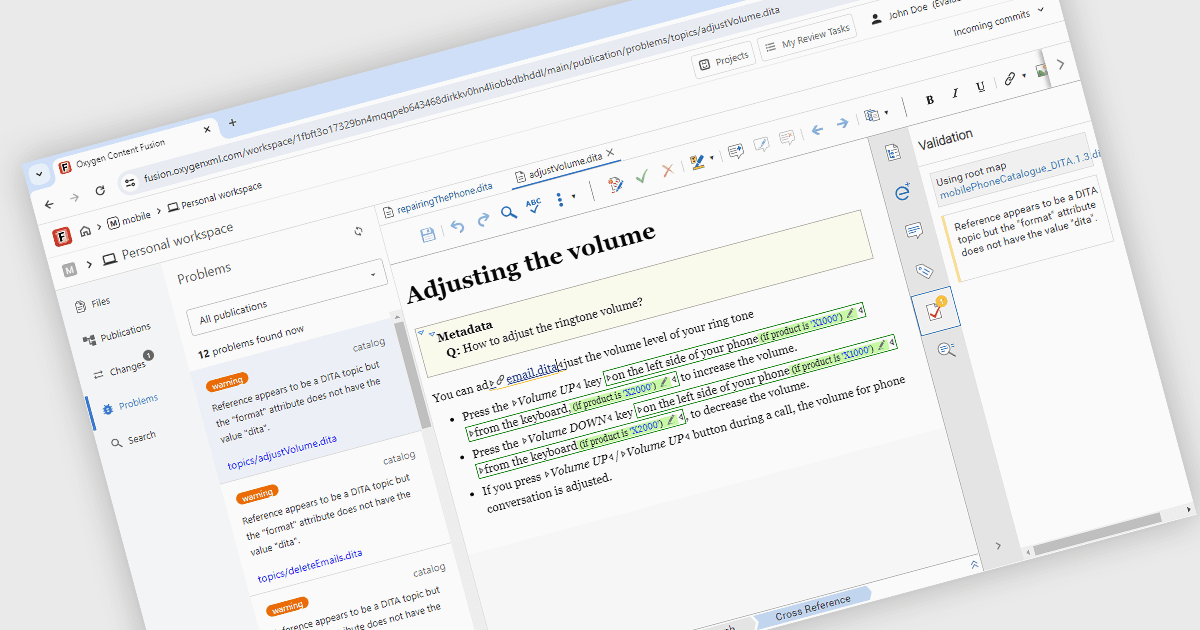Edit comment using bubble pencil icon
The height and width of the screenshot is (630, 1200).
point(761,145)
